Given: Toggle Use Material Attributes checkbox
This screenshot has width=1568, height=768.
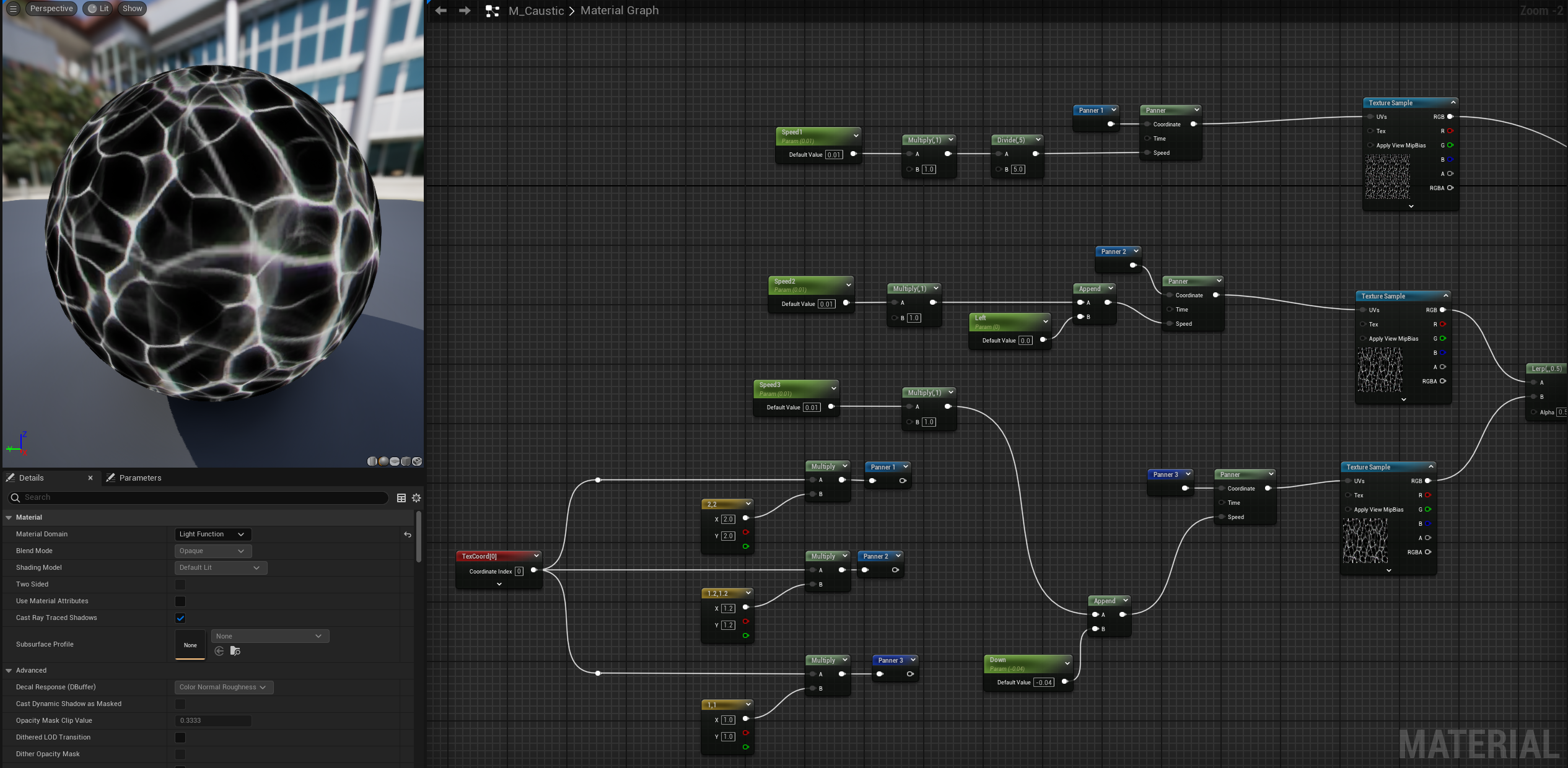Looking at the screenshot, I should [180, 601].
